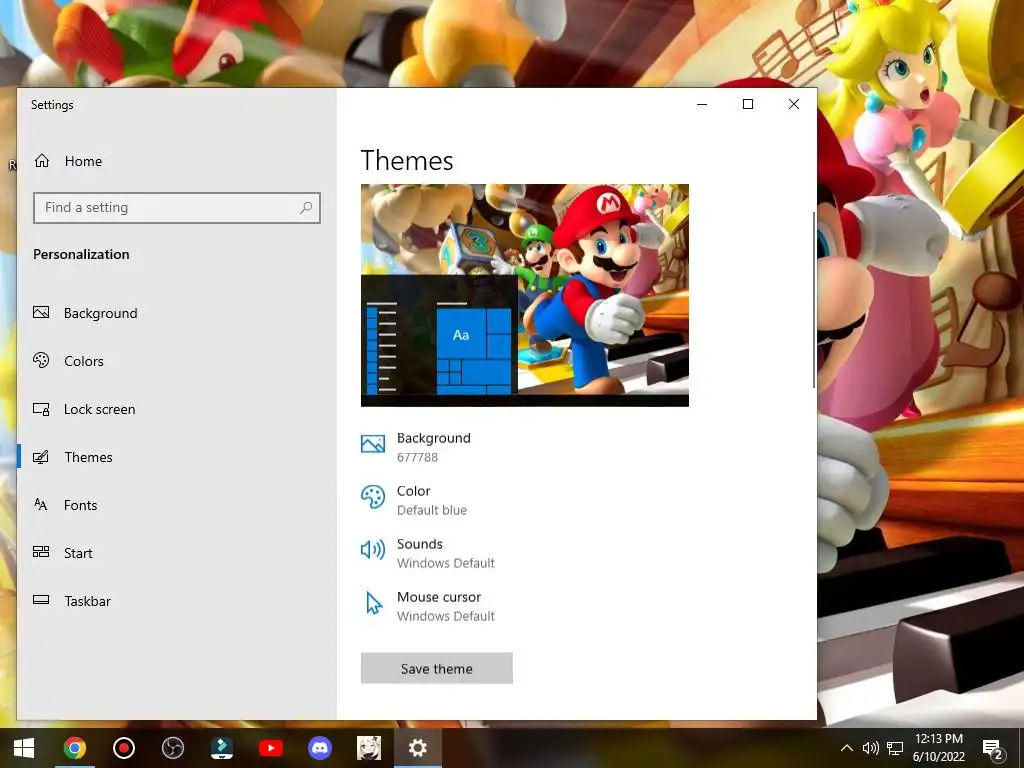
Task: Click the taskbar clock and date
Action: click(938, 748)
